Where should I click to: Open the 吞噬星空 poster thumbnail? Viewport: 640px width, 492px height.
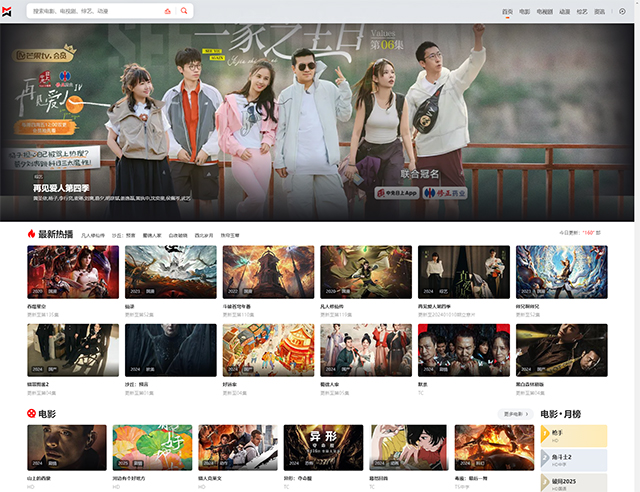[73, 272]
